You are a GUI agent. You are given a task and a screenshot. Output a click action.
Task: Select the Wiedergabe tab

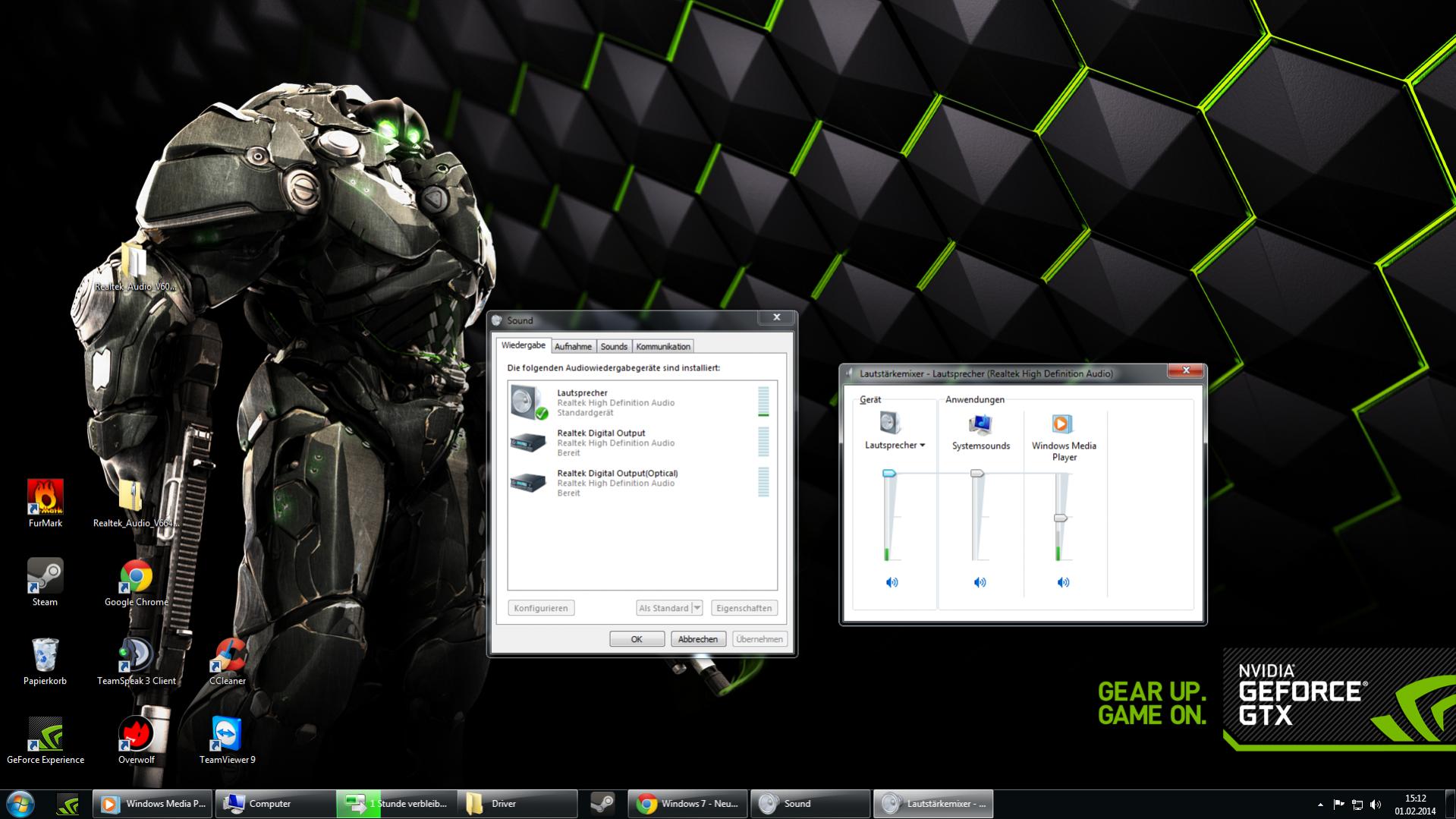(x=523, y=345)
